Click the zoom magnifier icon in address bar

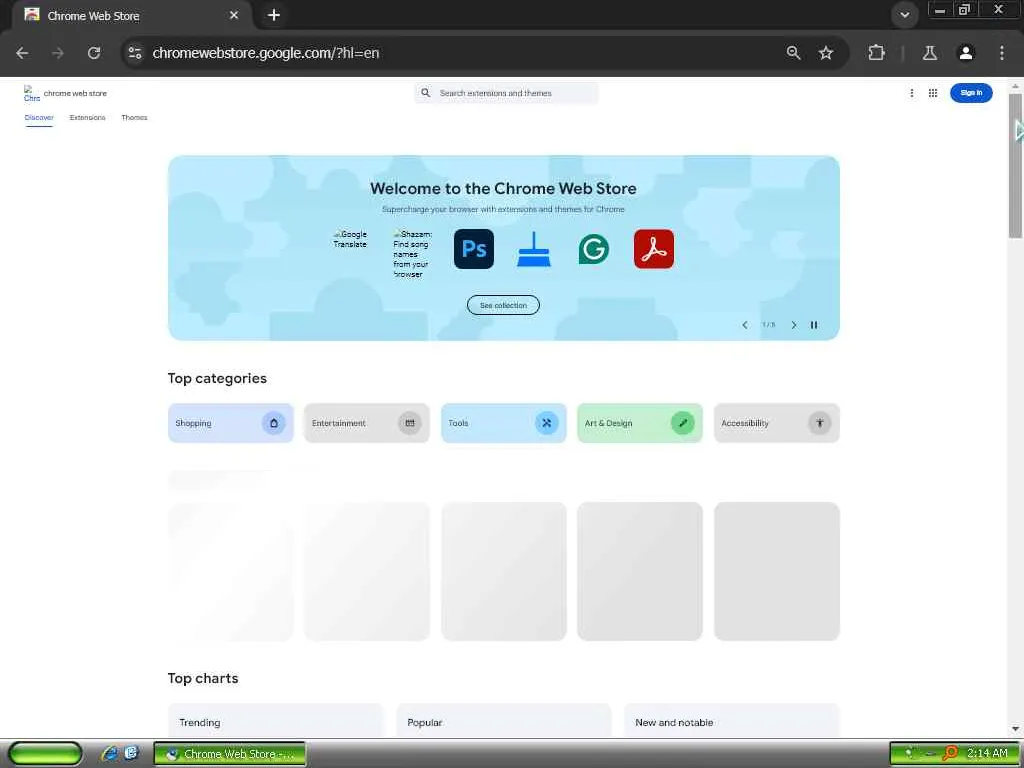(793, 53)
